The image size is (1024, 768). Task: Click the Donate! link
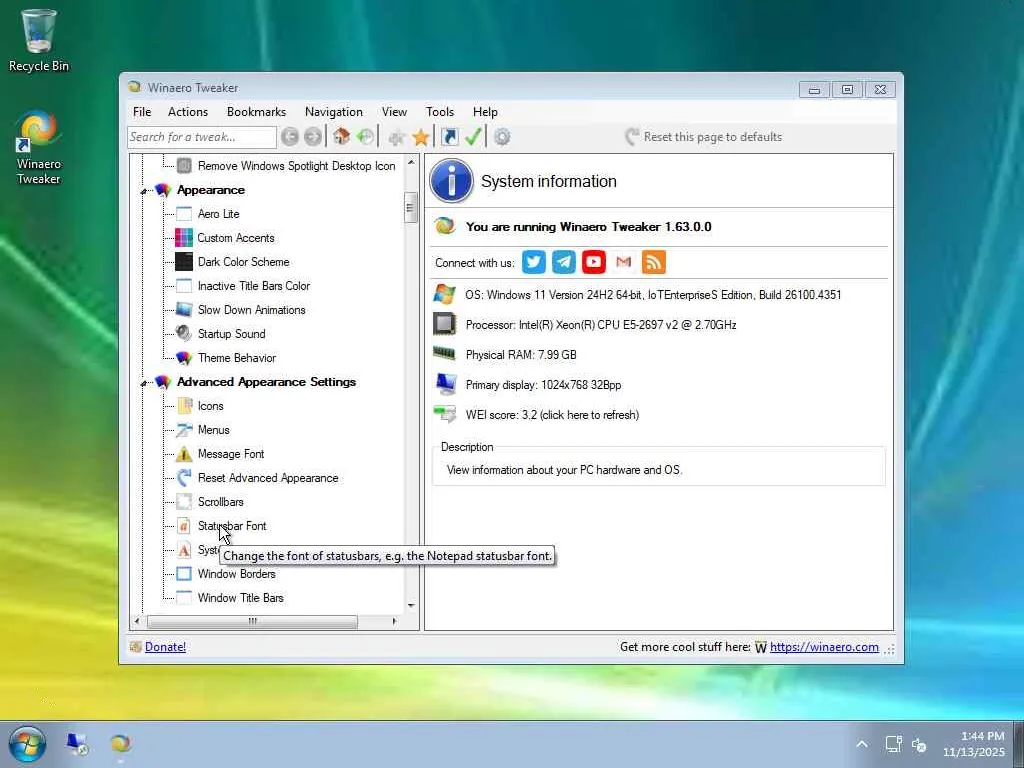click(165, 647)
